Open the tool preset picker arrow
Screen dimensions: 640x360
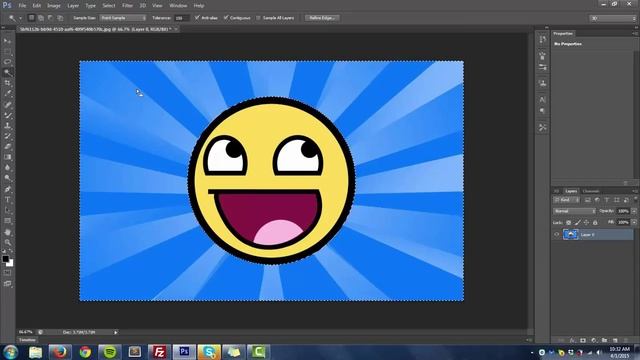coord(20,18)
